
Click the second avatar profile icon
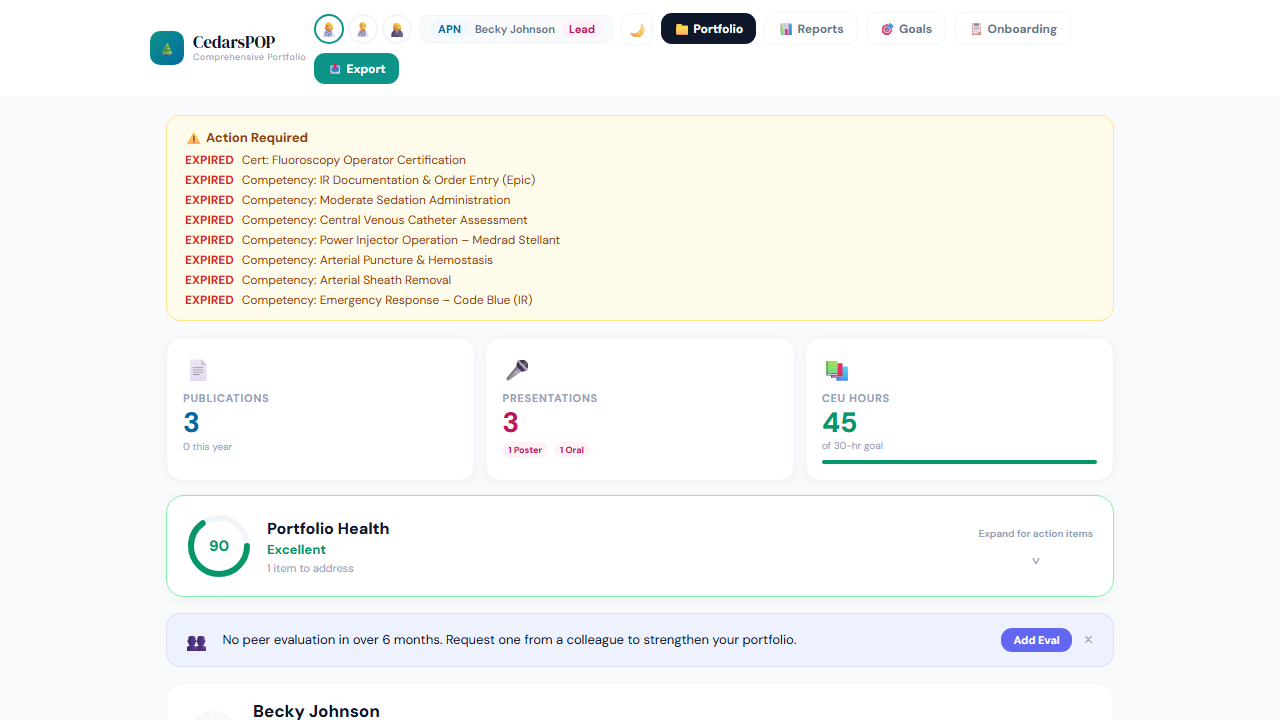tap(362, 28)
